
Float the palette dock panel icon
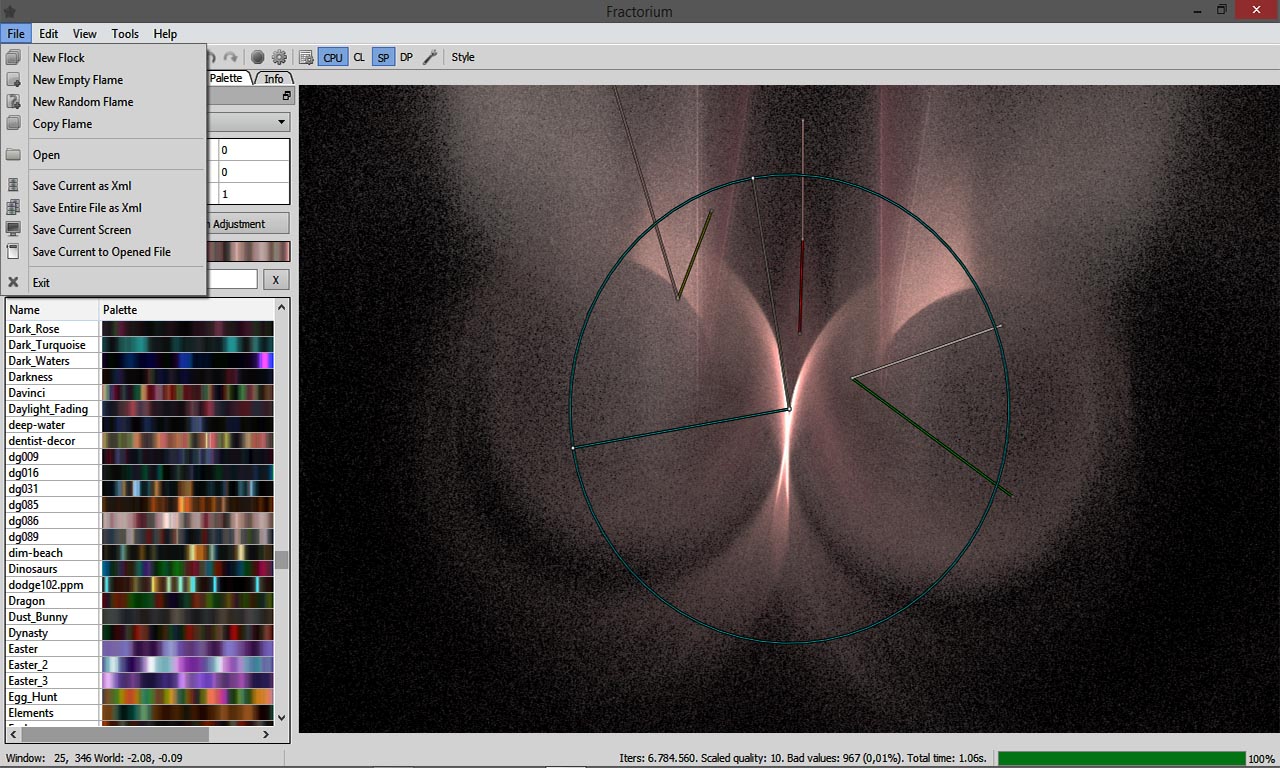(x=286, y=96)
